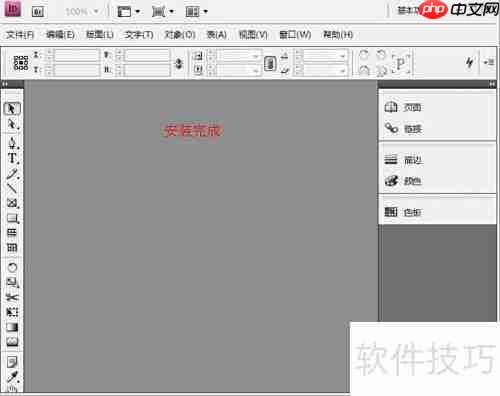
Task: Open the 文字(T) menu
Action: (x=139, y=34)
